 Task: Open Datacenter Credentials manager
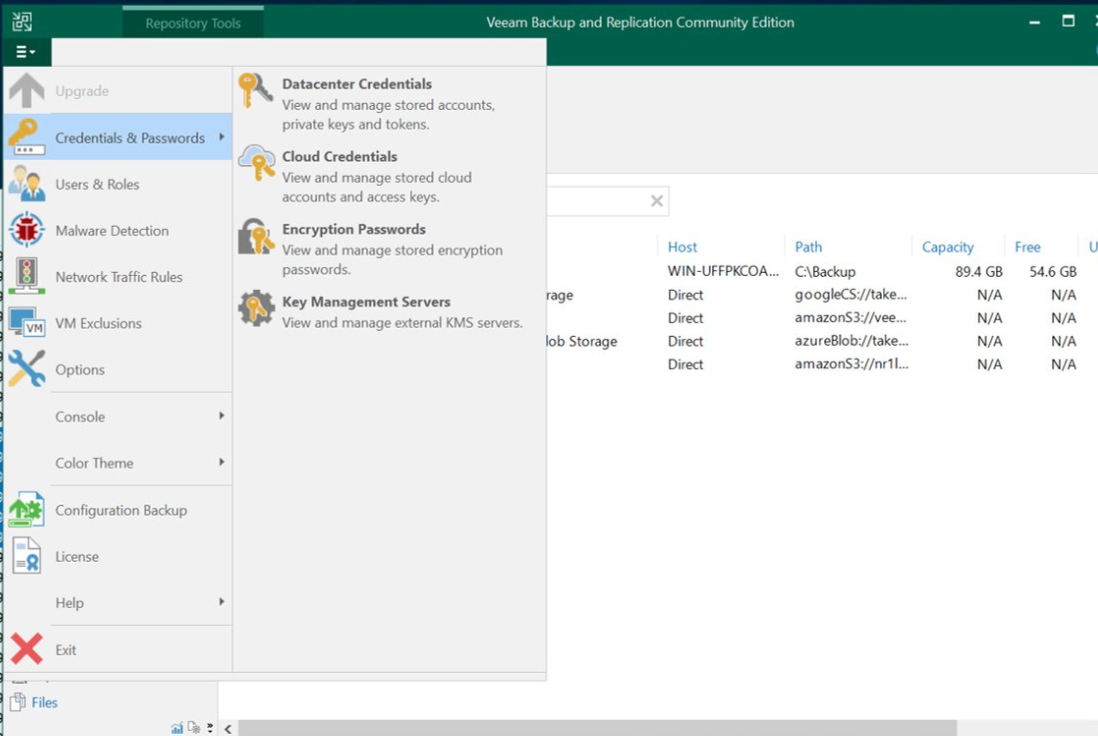click(389, 103)
